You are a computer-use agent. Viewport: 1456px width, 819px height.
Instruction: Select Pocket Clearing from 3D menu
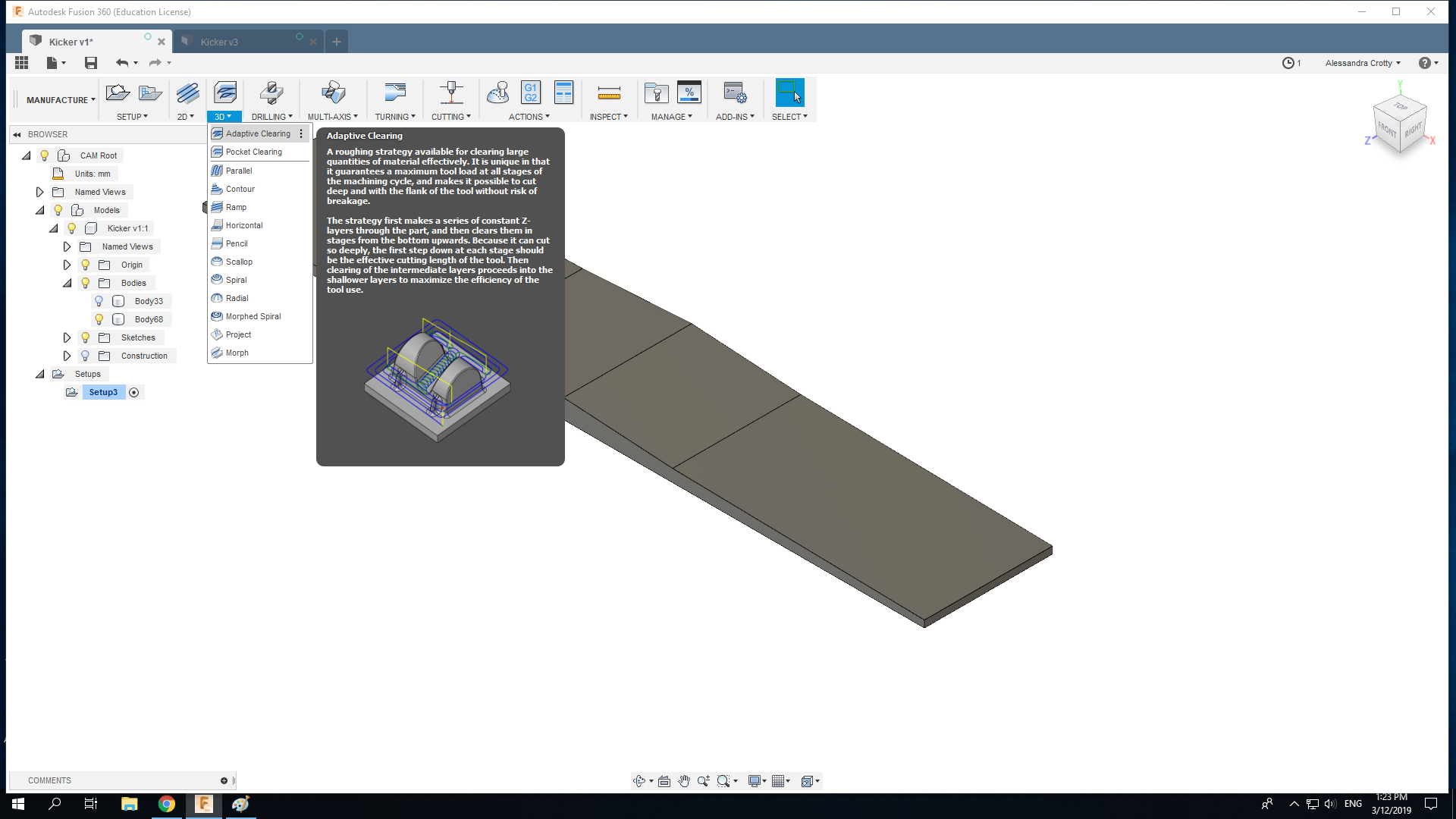pyautogui.click(x=259, y=152)
